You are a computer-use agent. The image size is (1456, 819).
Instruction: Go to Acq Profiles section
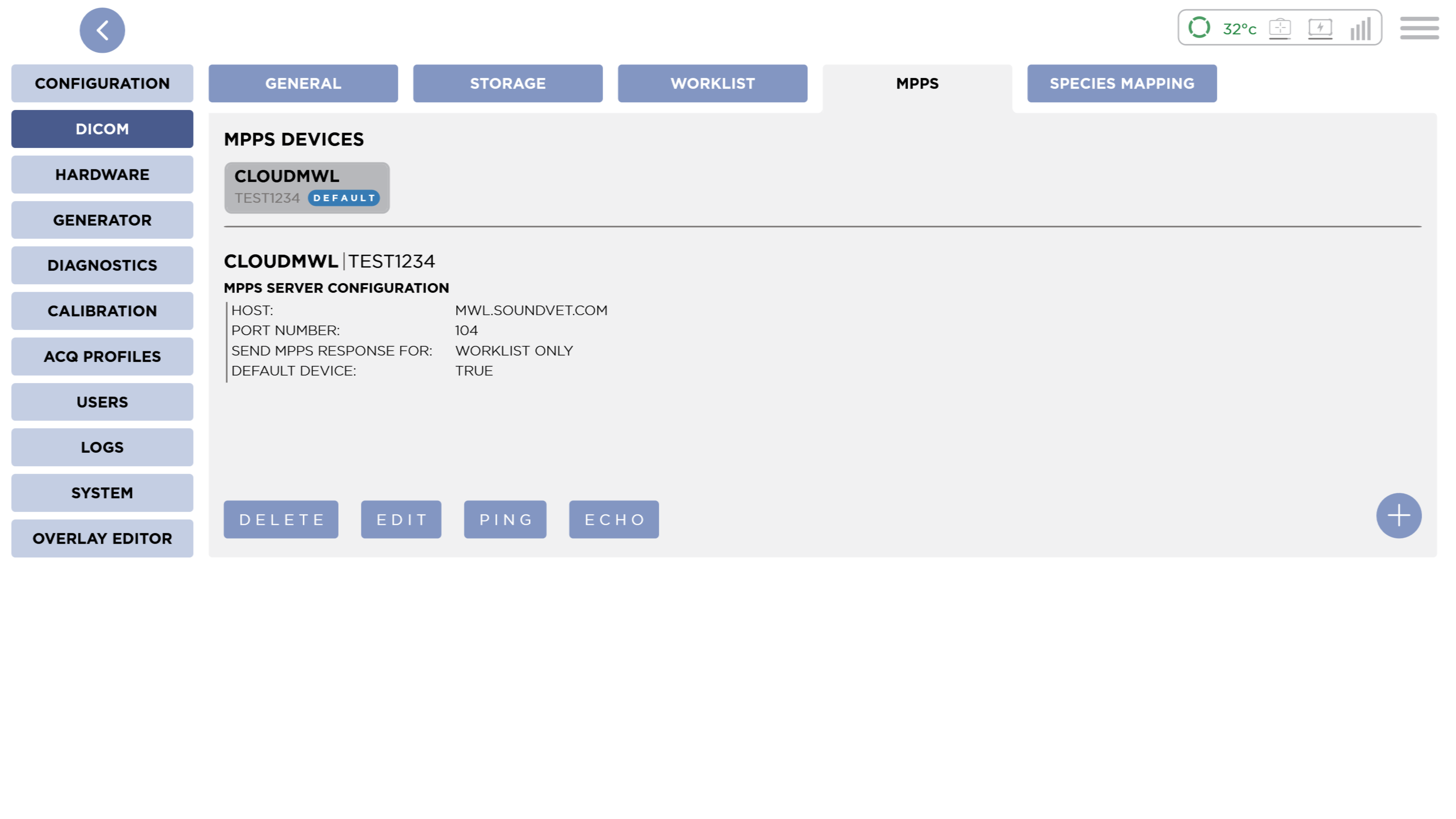tap(102, 357)
